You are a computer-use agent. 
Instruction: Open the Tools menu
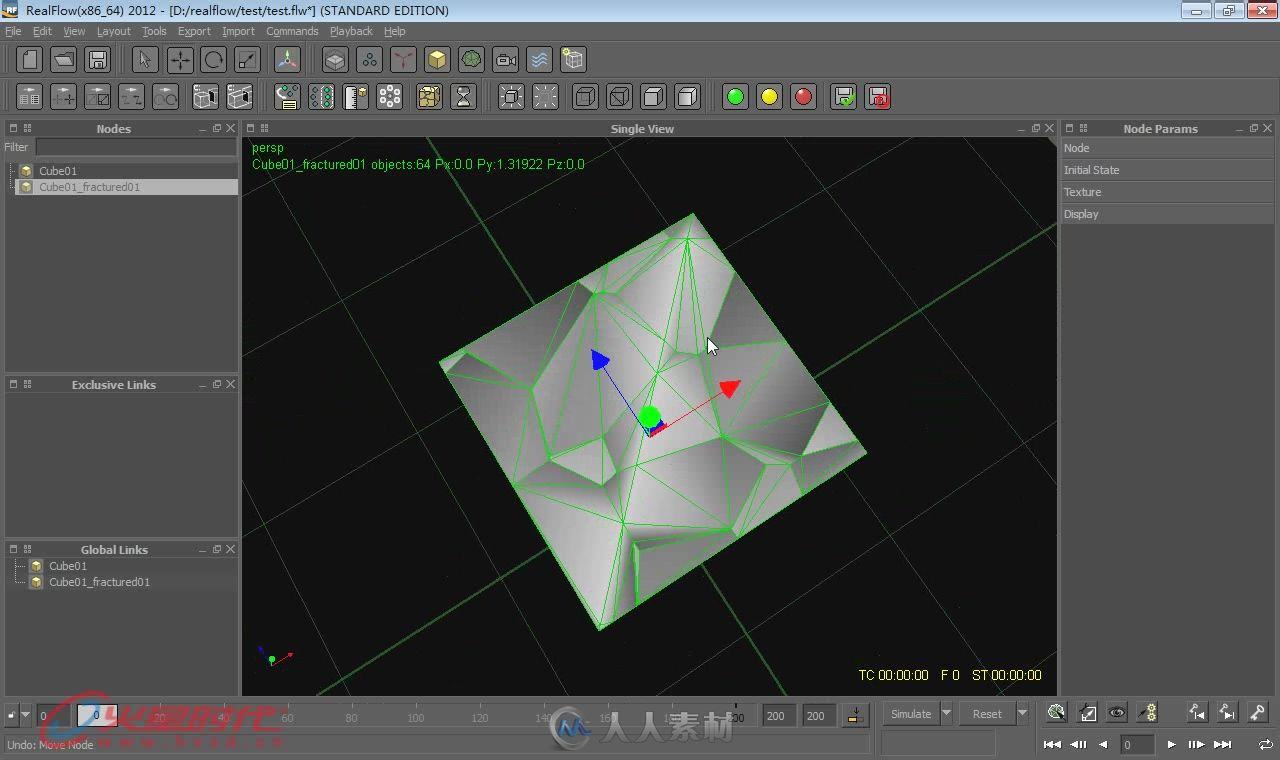pos(154,31)
